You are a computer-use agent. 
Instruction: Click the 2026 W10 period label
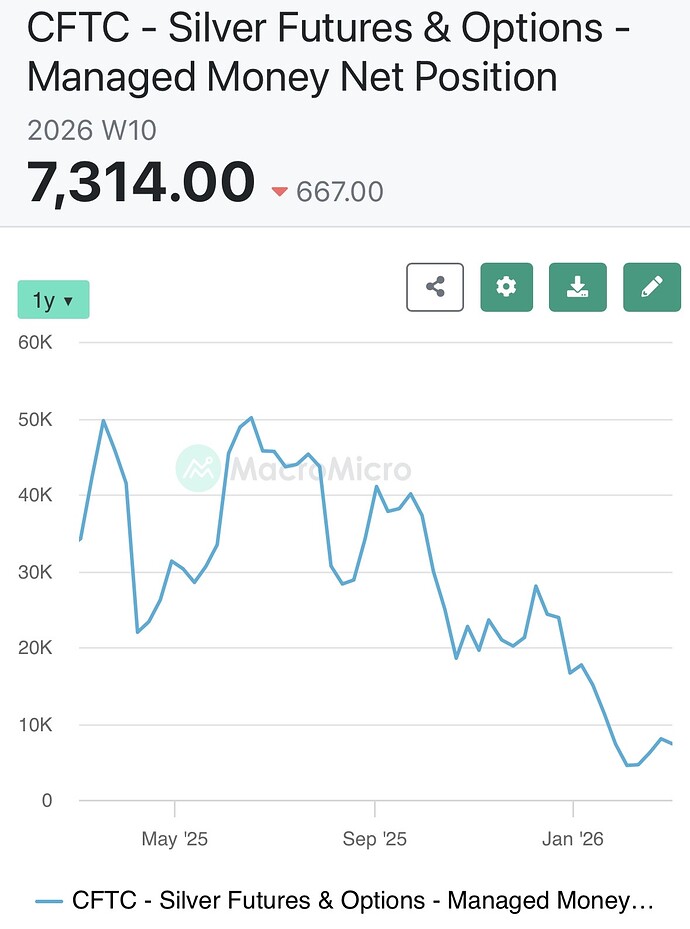coord(92,131)
